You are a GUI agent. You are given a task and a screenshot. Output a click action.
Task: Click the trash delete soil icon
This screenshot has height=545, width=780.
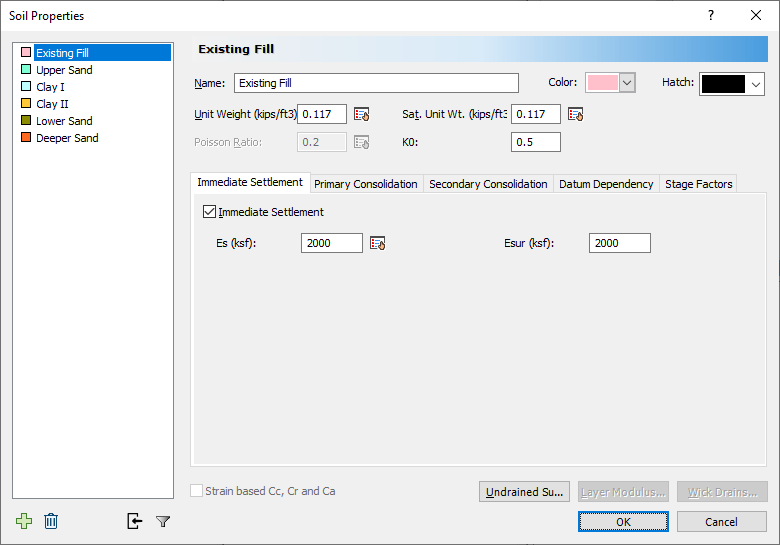point(51,521)
